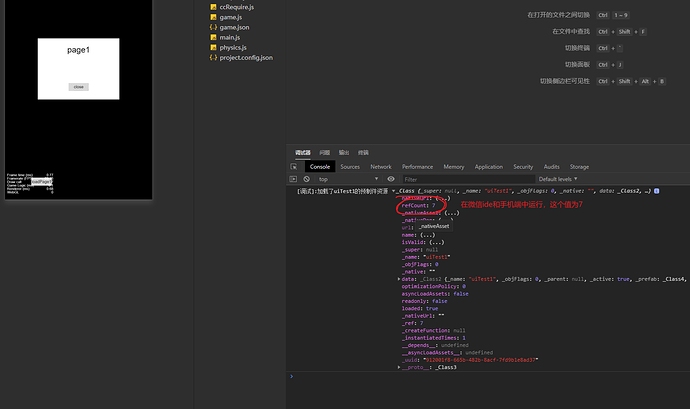Click the optimizationPolicy: 0 property

coord(433,287)
